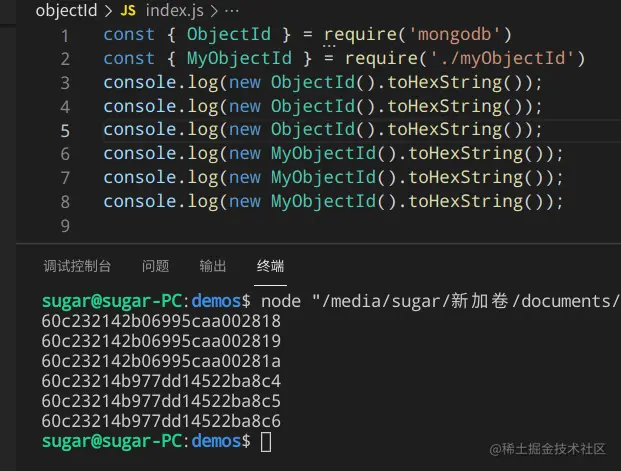Click MyObjectId on line 6

tap(323, 154)
